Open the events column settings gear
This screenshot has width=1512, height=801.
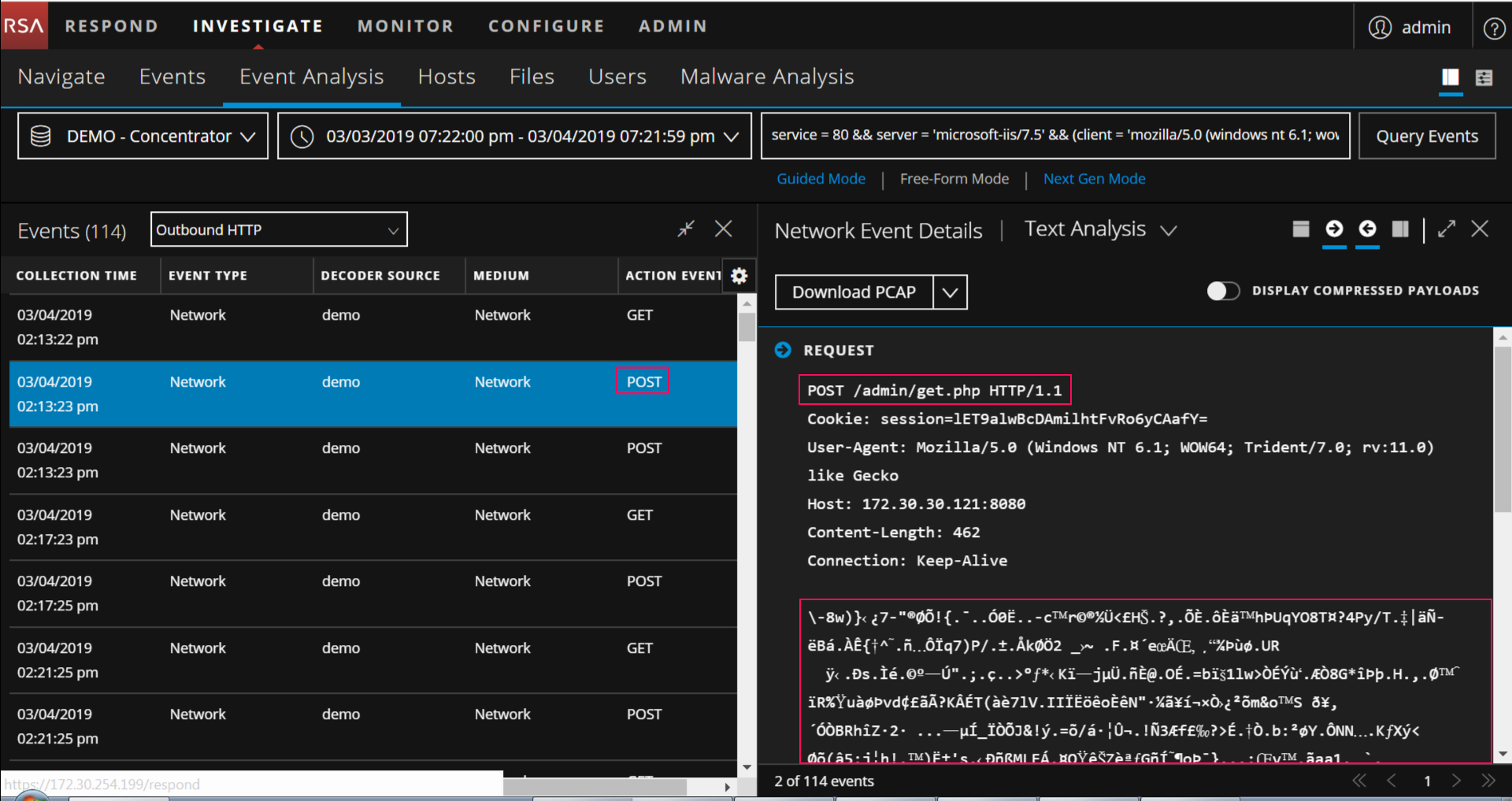pos(739,276)
